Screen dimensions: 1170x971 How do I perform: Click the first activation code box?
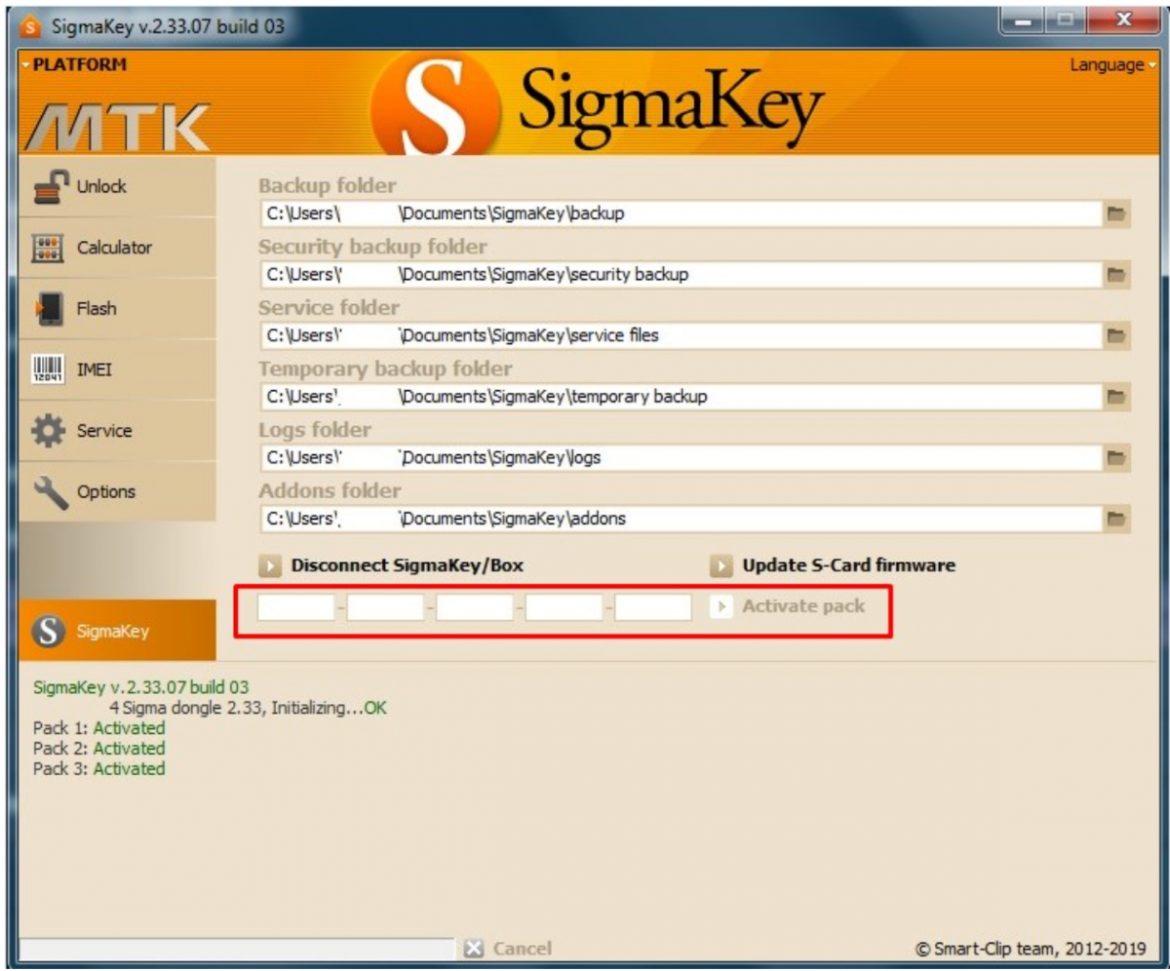coord(296,606)
